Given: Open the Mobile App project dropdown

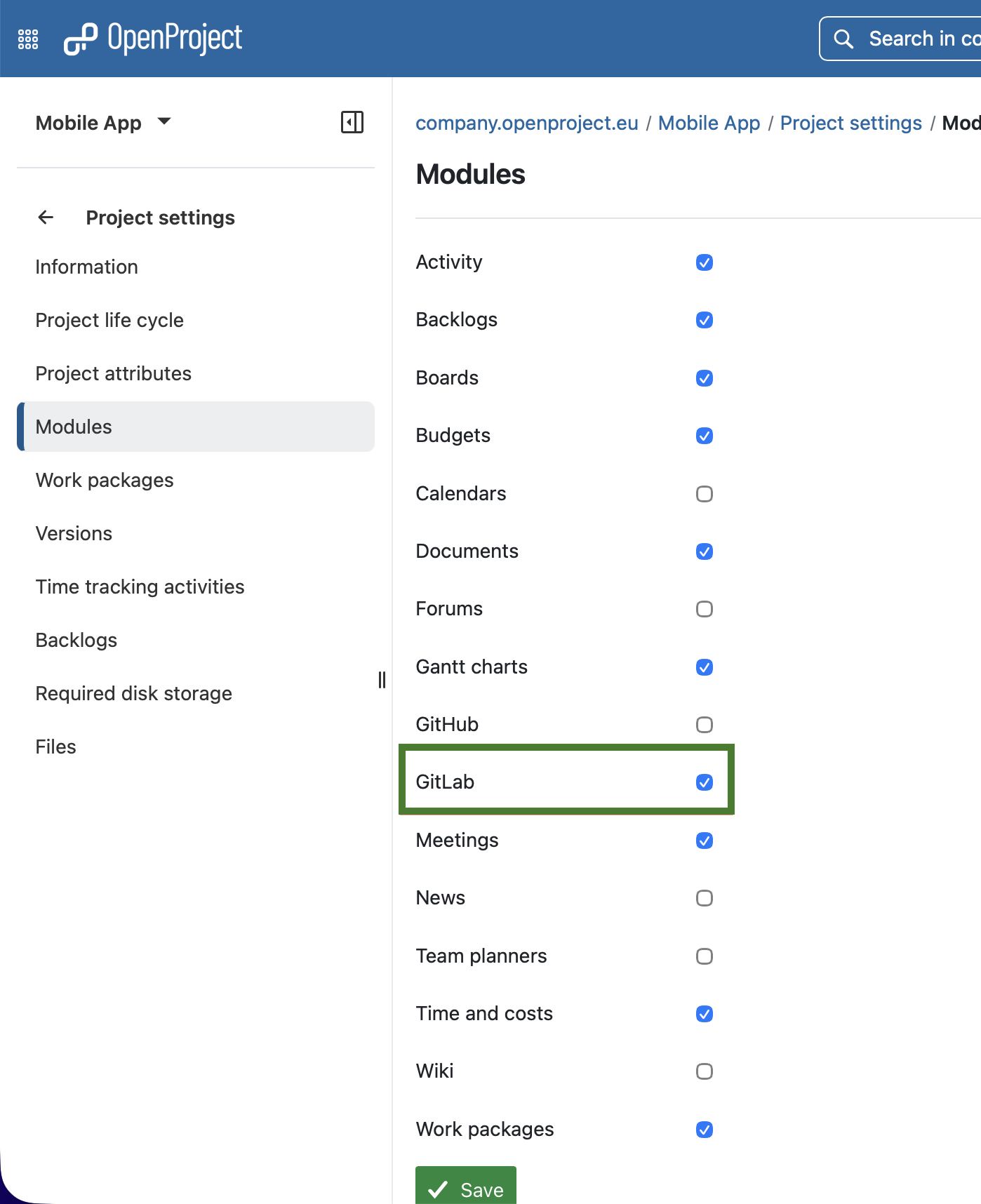Looking at the screenshot, I should pos(104,123).
